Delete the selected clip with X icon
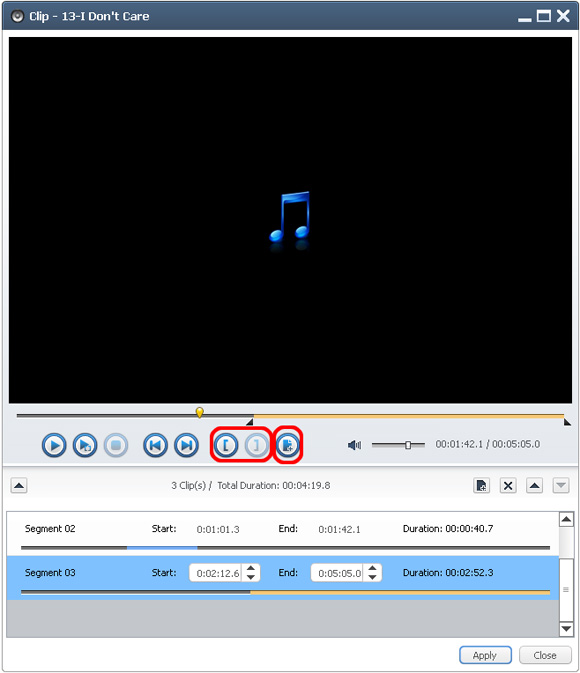This screenshot has height=673, width=580. point(508,486)
